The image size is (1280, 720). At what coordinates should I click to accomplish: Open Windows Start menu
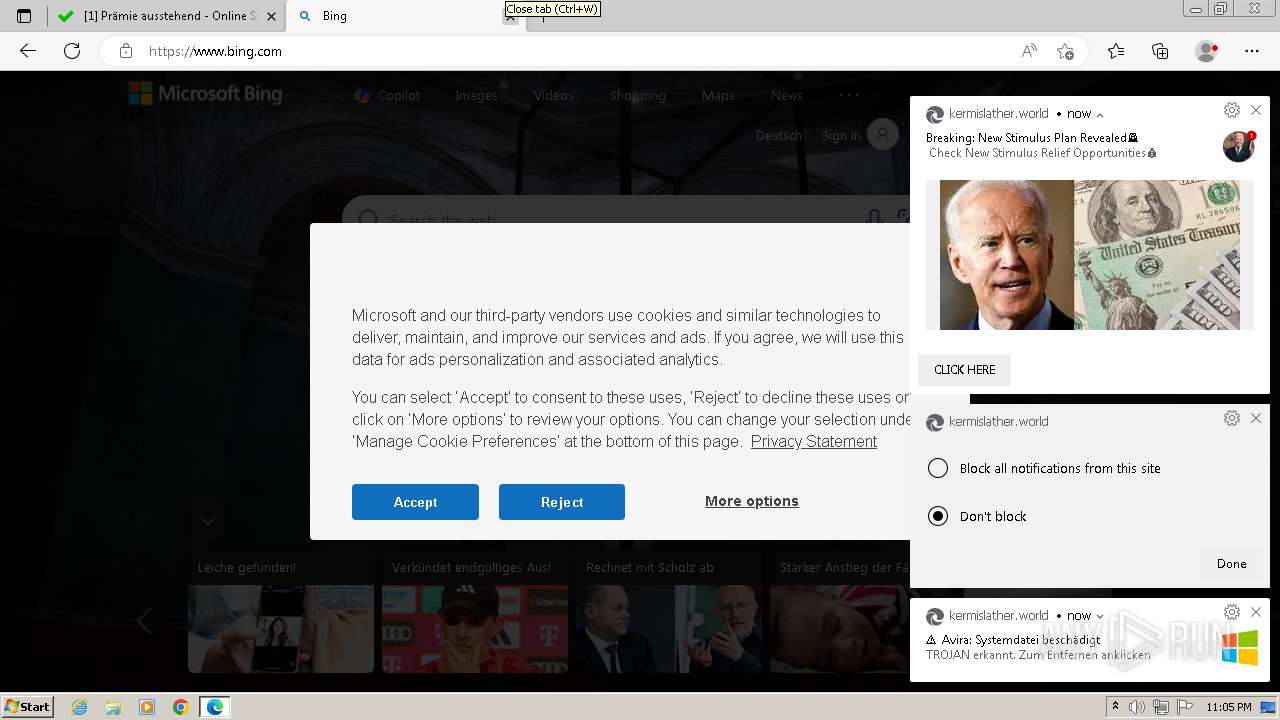tap(28, 706)
